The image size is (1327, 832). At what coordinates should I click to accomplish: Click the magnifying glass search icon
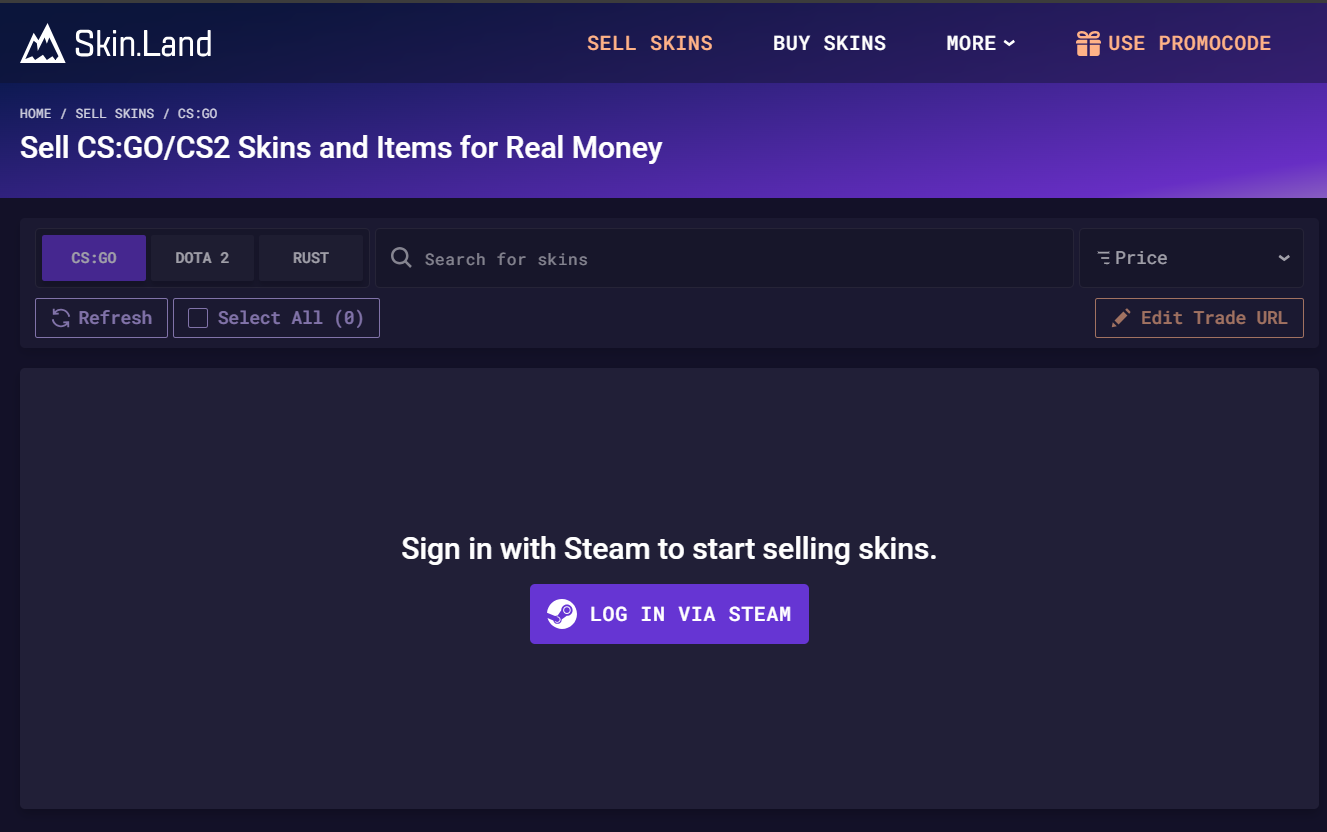point(401,258)
